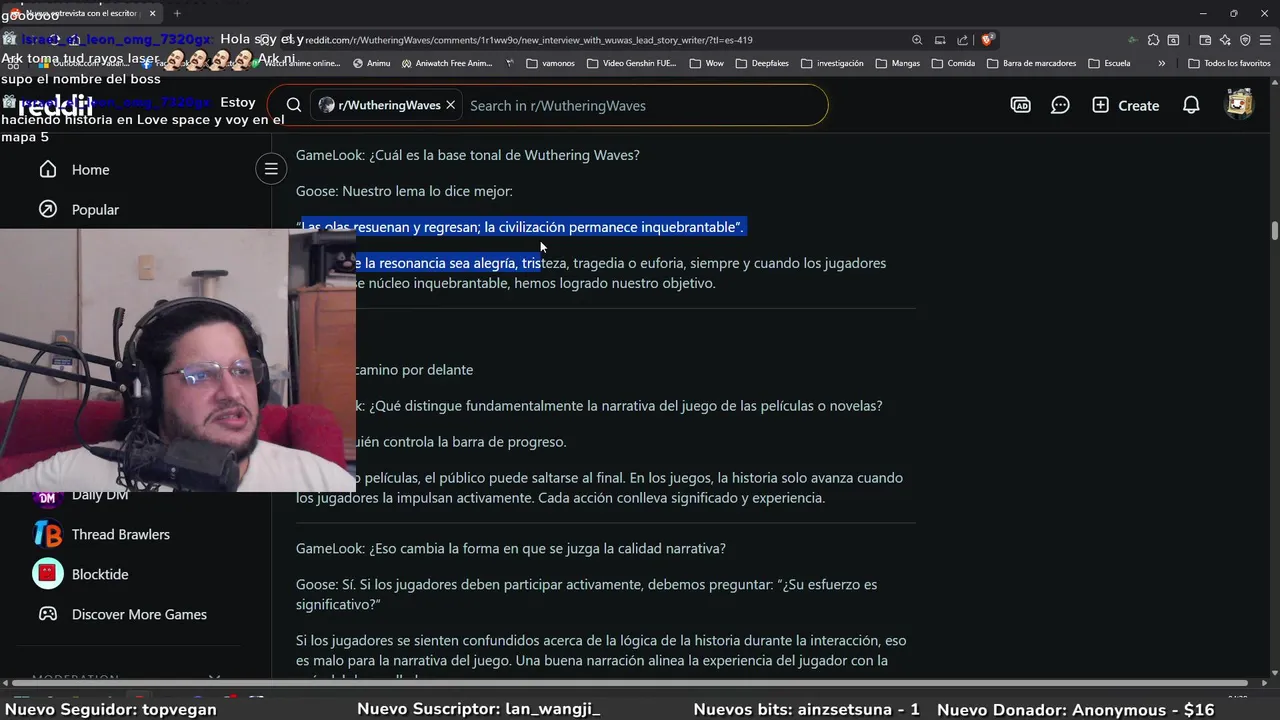Open Reddit chat messages icon
The width and height of the screenshot is (1280, 720).
(x=1061, y=105)
